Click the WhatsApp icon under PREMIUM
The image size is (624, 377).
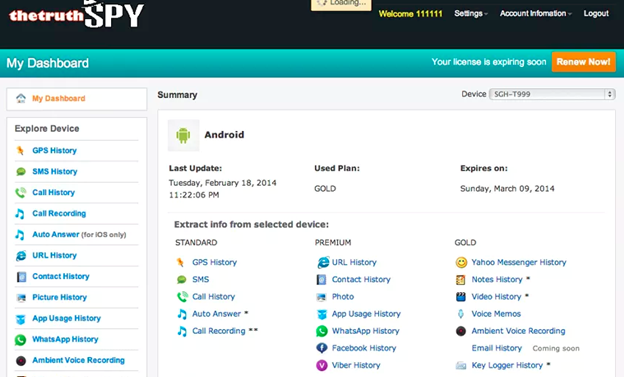(322, 331)
